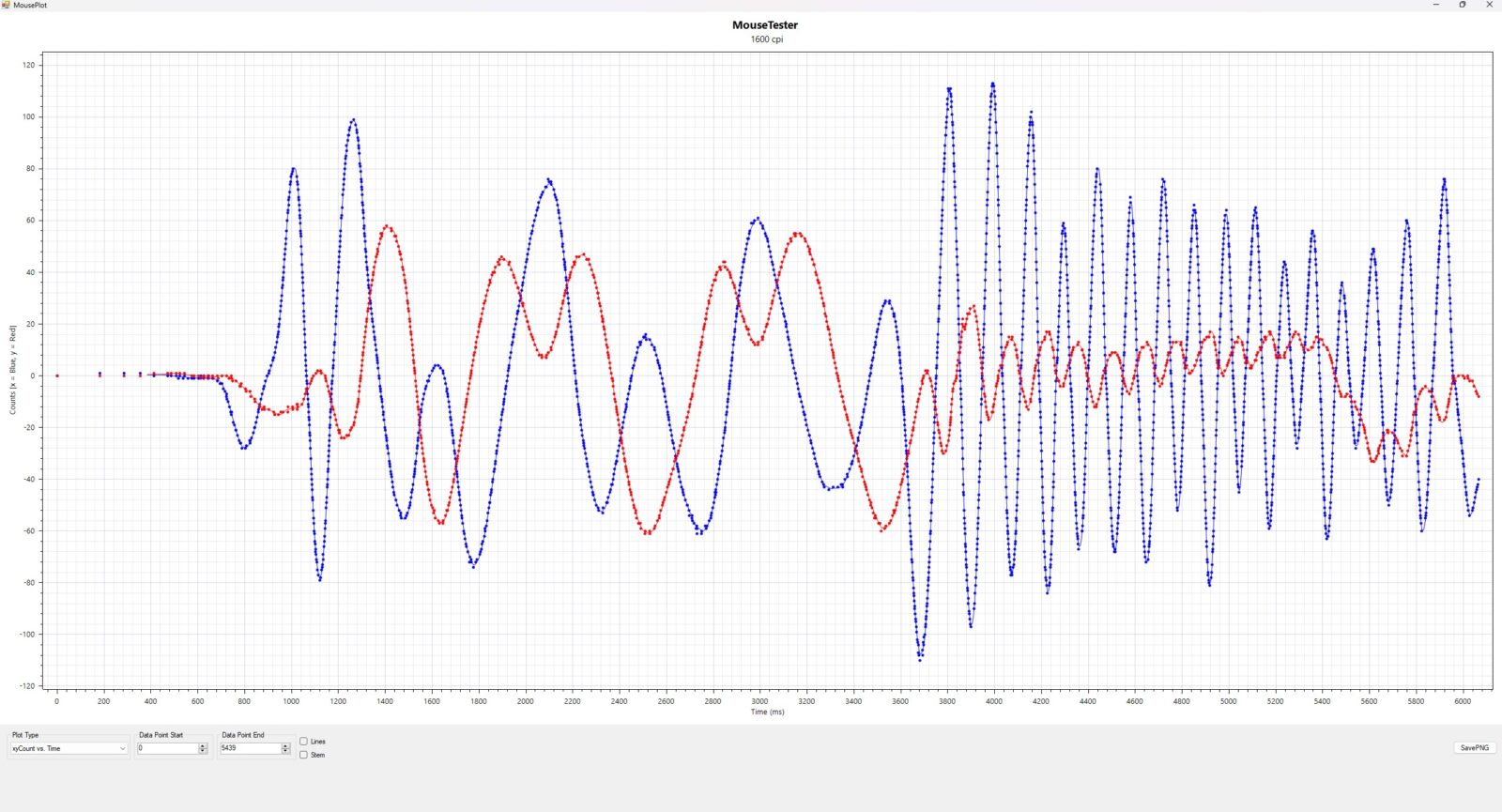Click the Time (ms) x-axis label
This screenshot has height=812, width=1502.
(x=767, y=712)
